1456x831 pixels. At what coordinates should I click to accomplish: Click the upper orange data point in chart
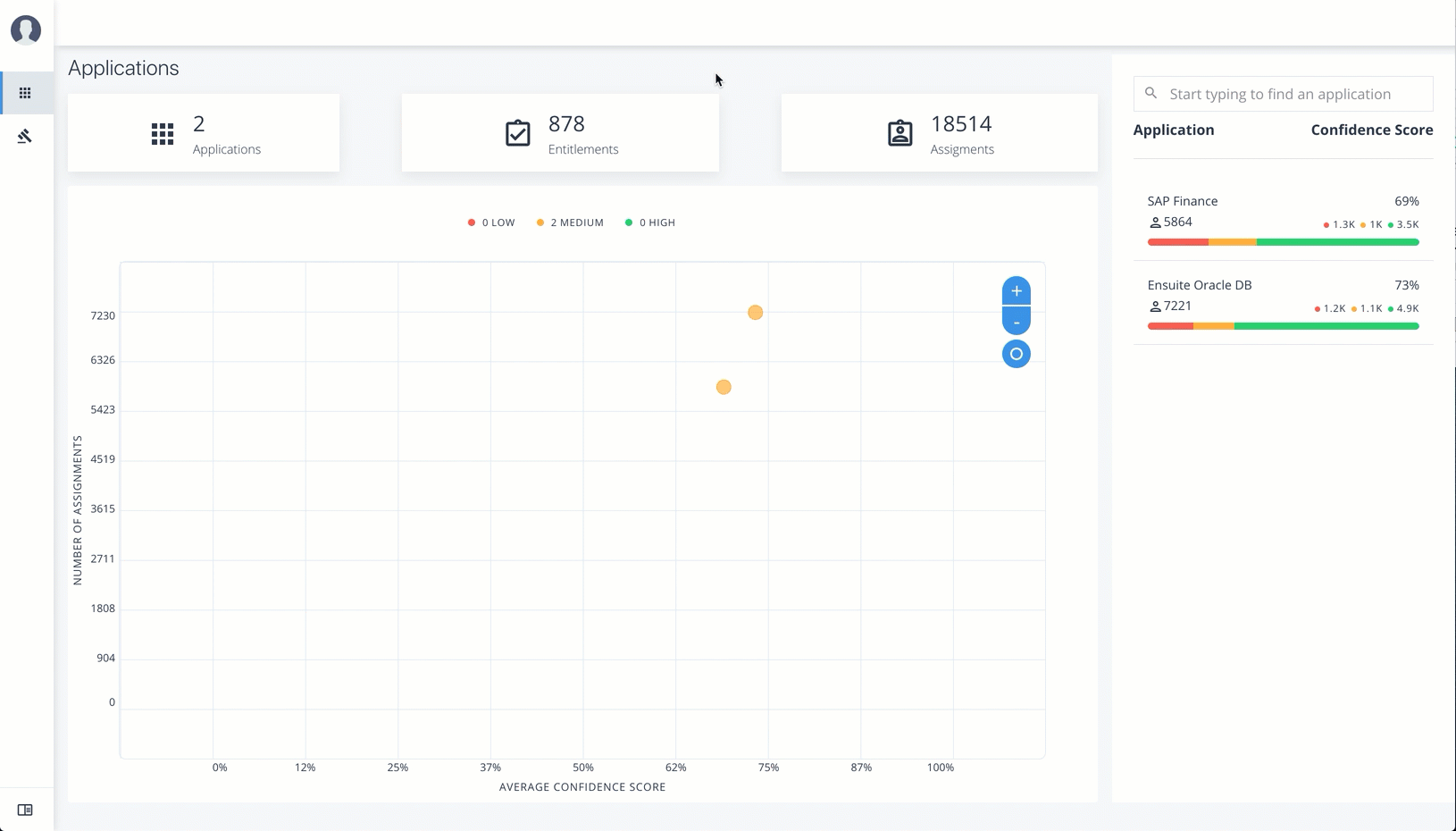click(x=756, y=312)
